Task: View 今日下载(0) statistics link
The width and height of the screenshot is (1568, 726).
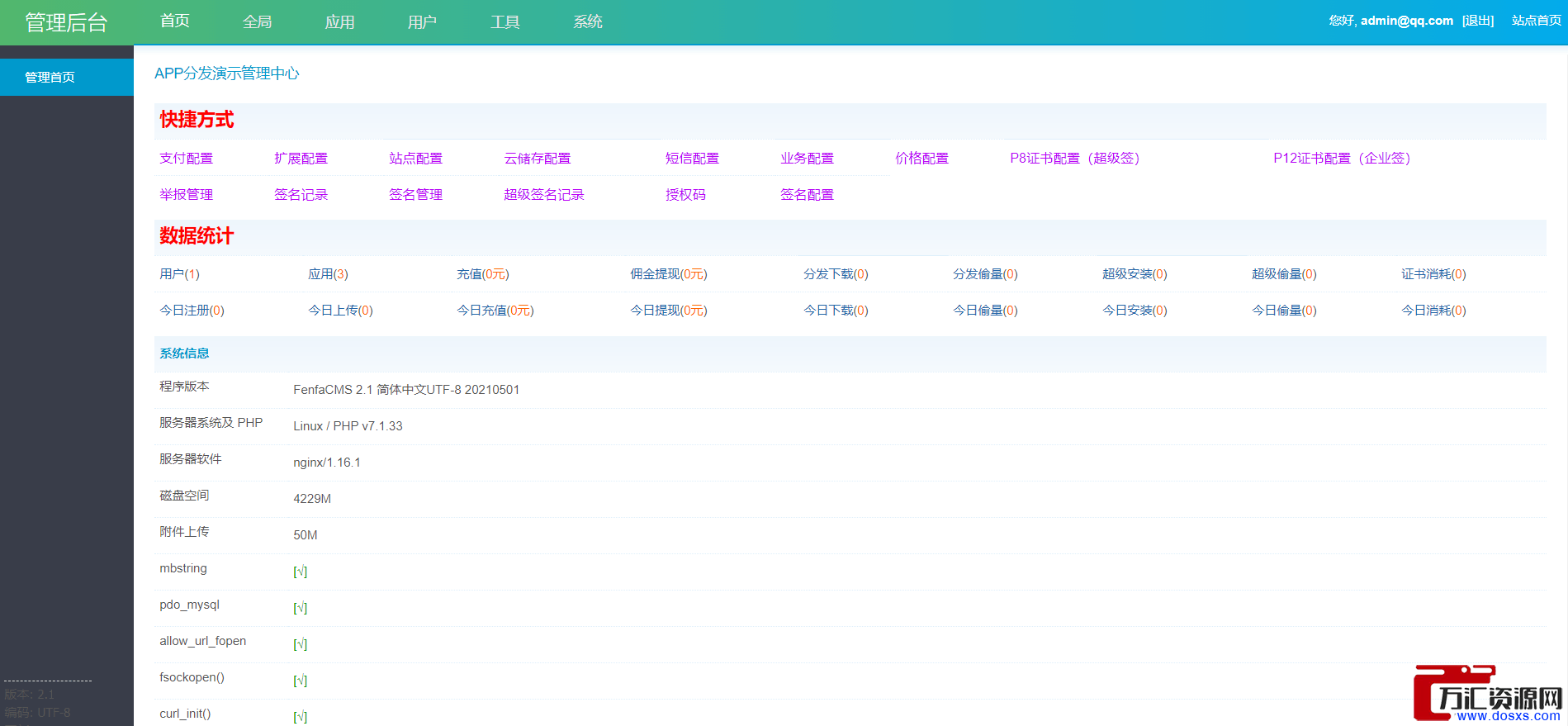Action: 836,311
